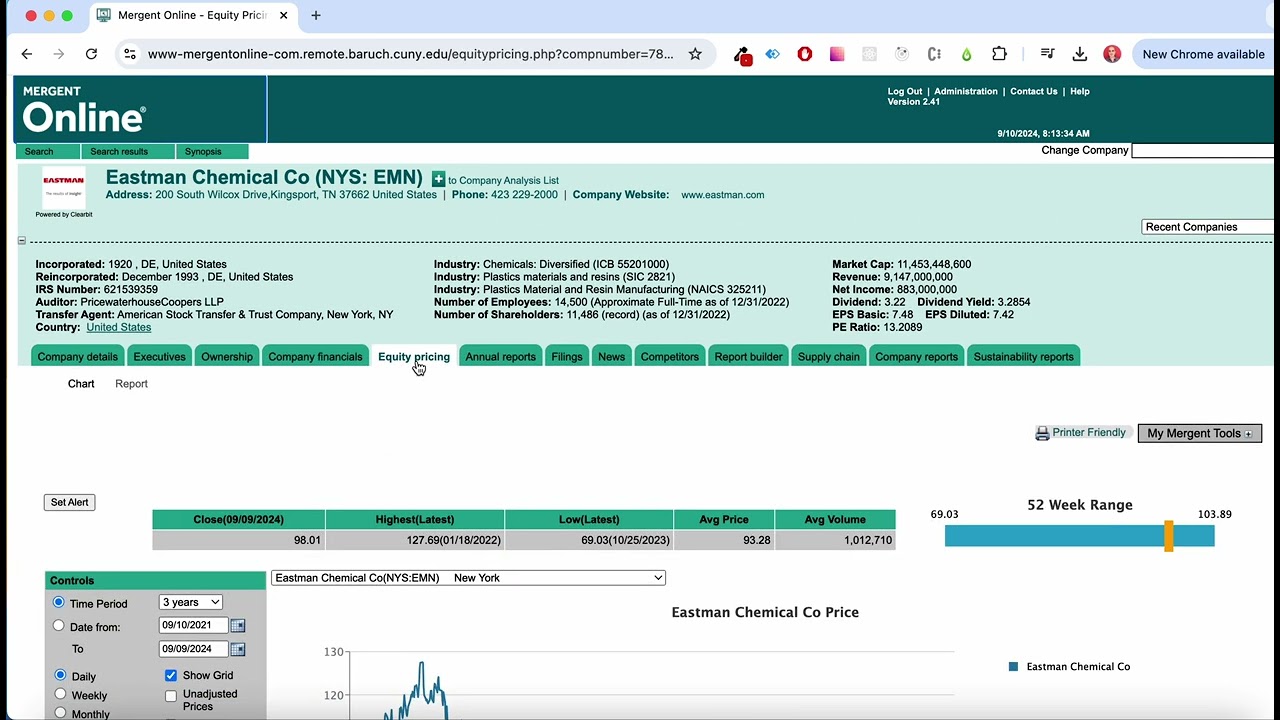1280x720 pixels.
Task: Expand My Mergent Tools menu
Action: coord(1200,433)
